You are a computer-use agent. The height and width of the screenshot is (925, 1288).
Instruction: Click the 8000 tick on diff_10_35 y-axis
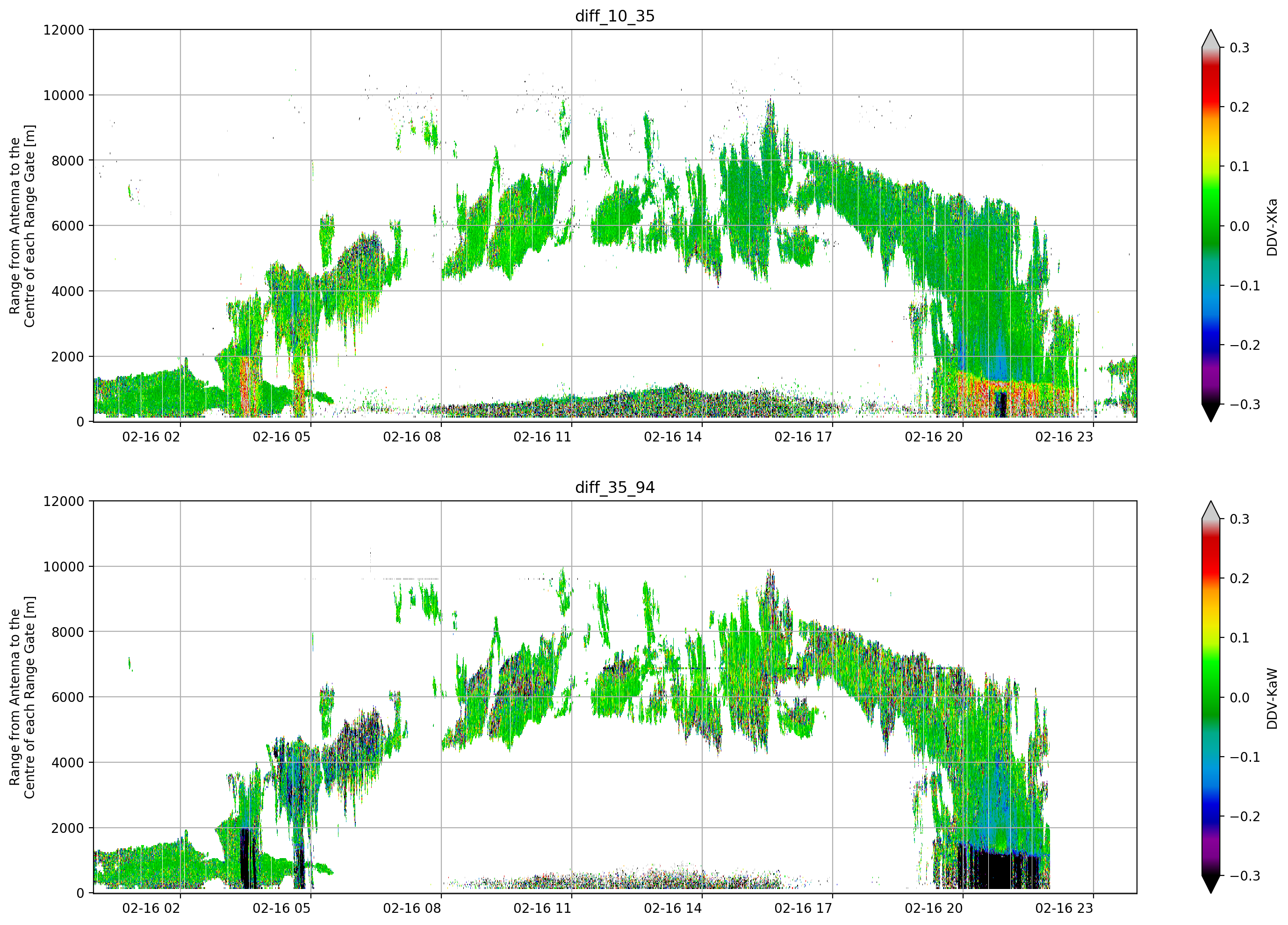click(x=68, y=161)
